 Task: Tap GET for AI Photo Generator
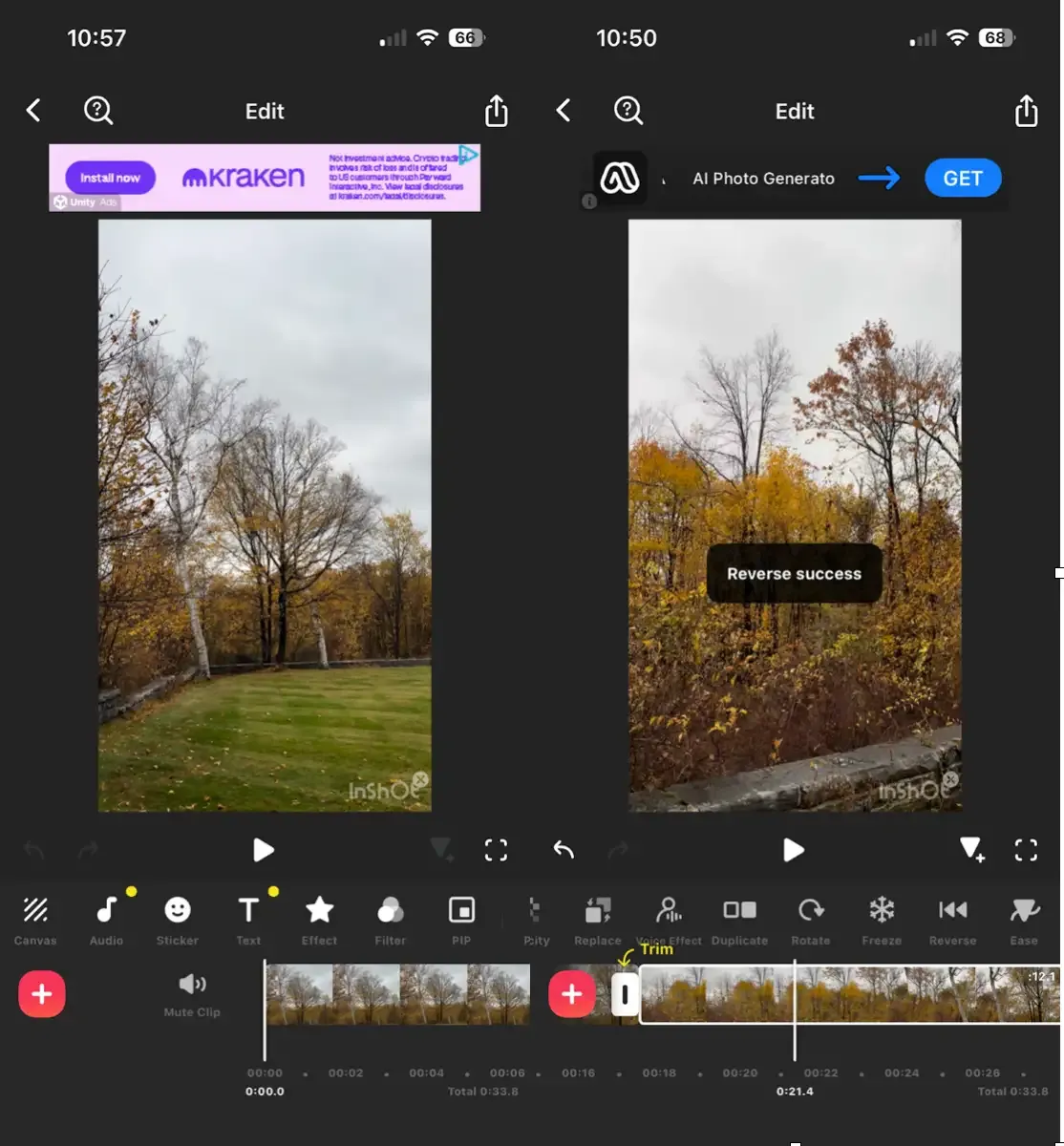[962, 178]
